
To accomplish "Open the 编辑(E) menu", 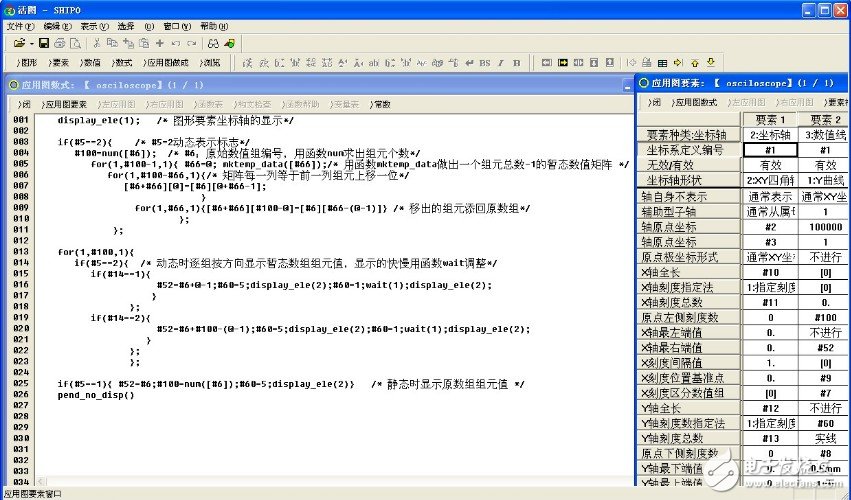I will coord(57,27).
